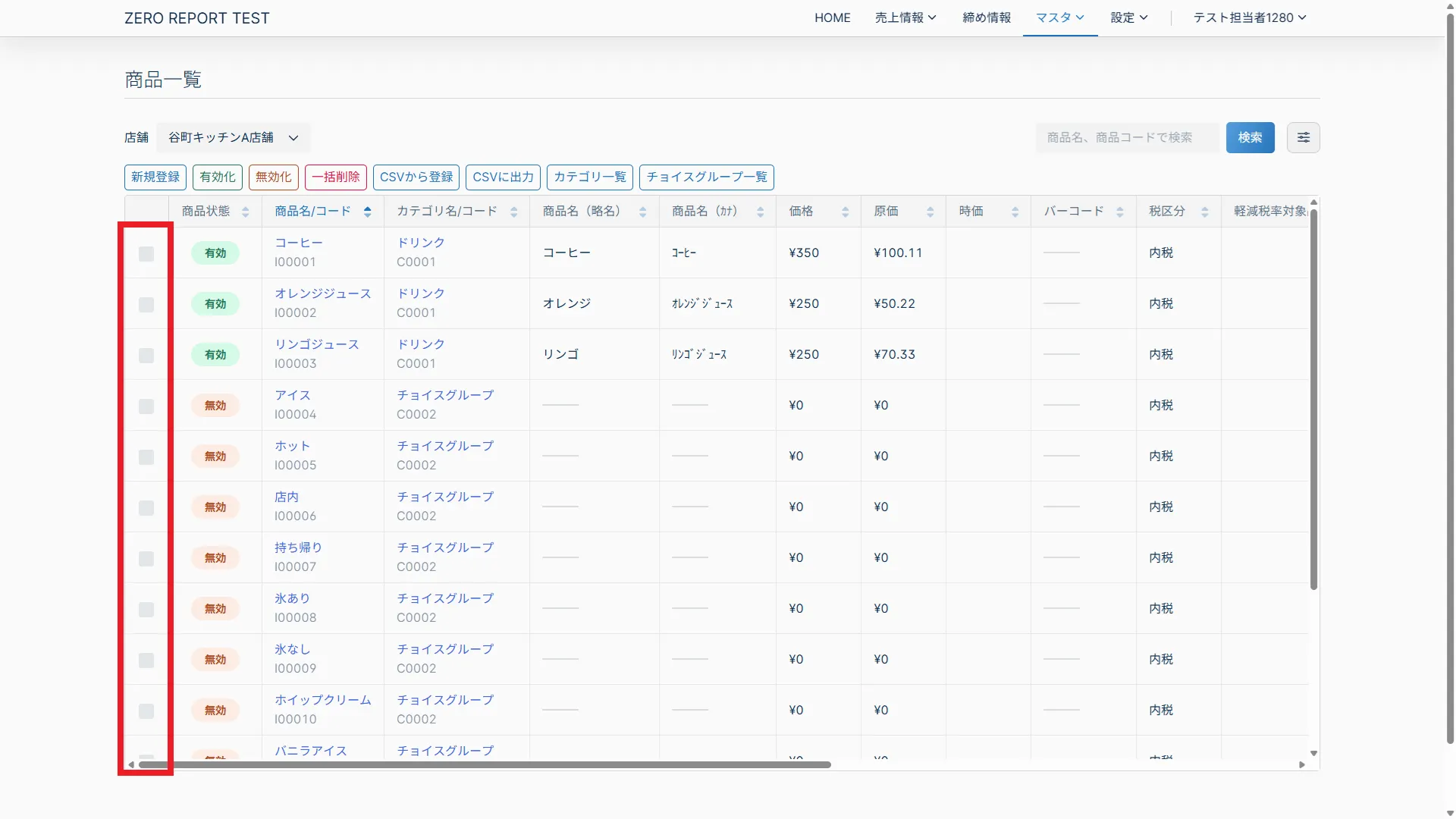Viewport: 1456px width, 819px height.
Task: Sort by カテゴリ名/コード sort arrows
Action: (513, 212)
